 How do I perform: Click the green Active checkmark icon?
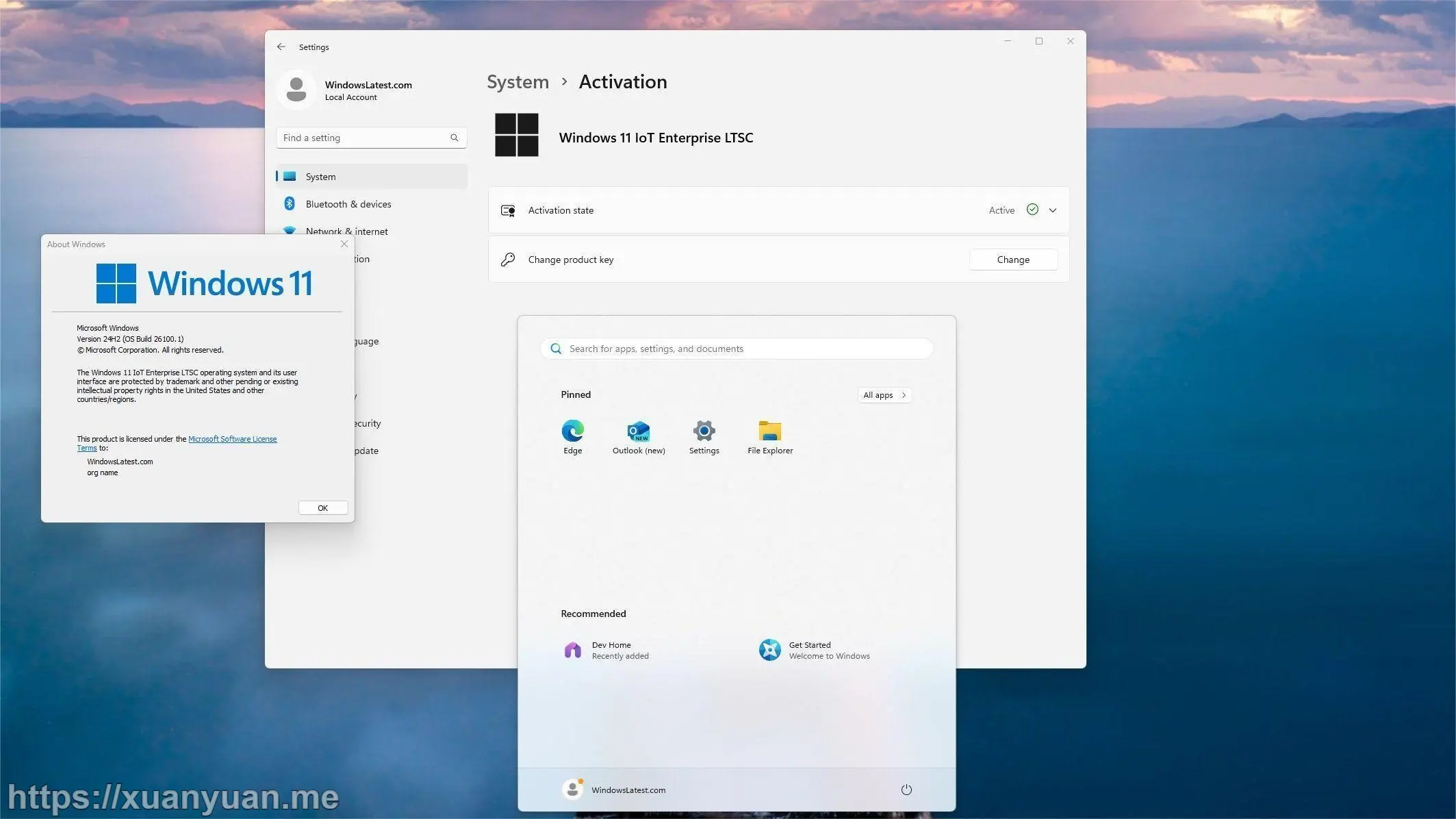point(1032,210)
